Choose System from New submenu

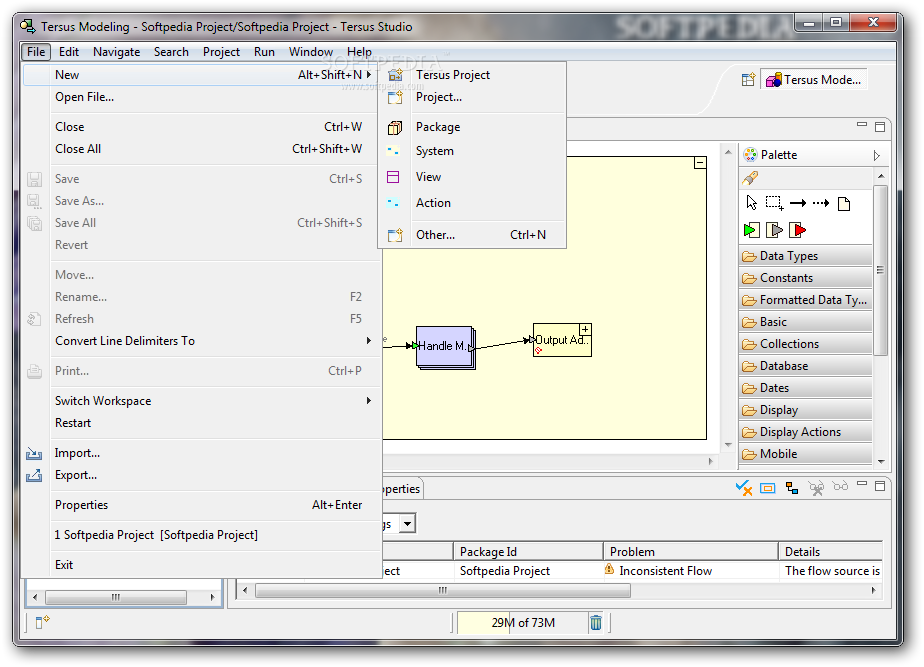[x=473, y=151]
